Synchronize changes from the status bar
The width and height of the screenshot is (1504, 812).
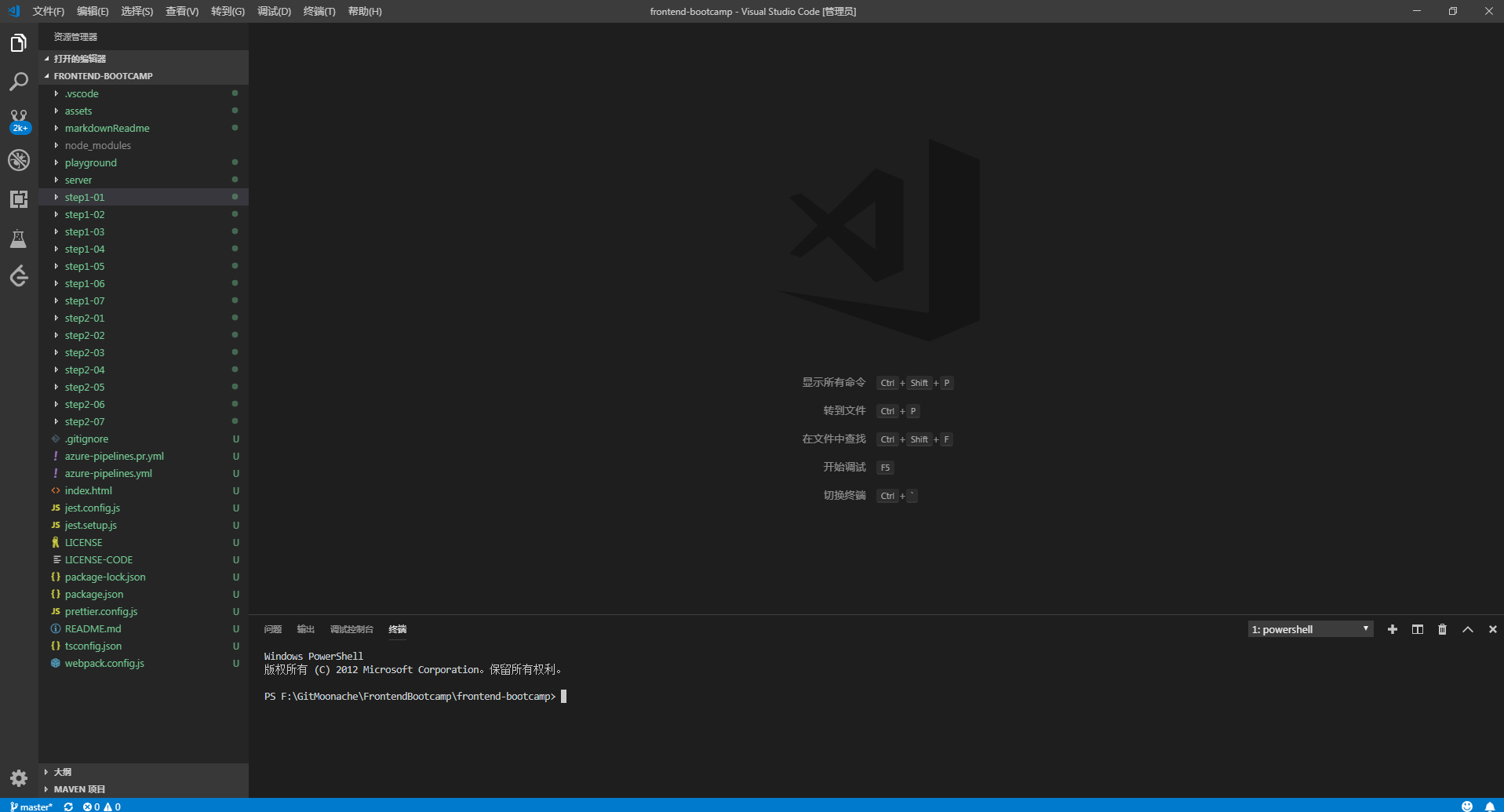coord(68,807)
